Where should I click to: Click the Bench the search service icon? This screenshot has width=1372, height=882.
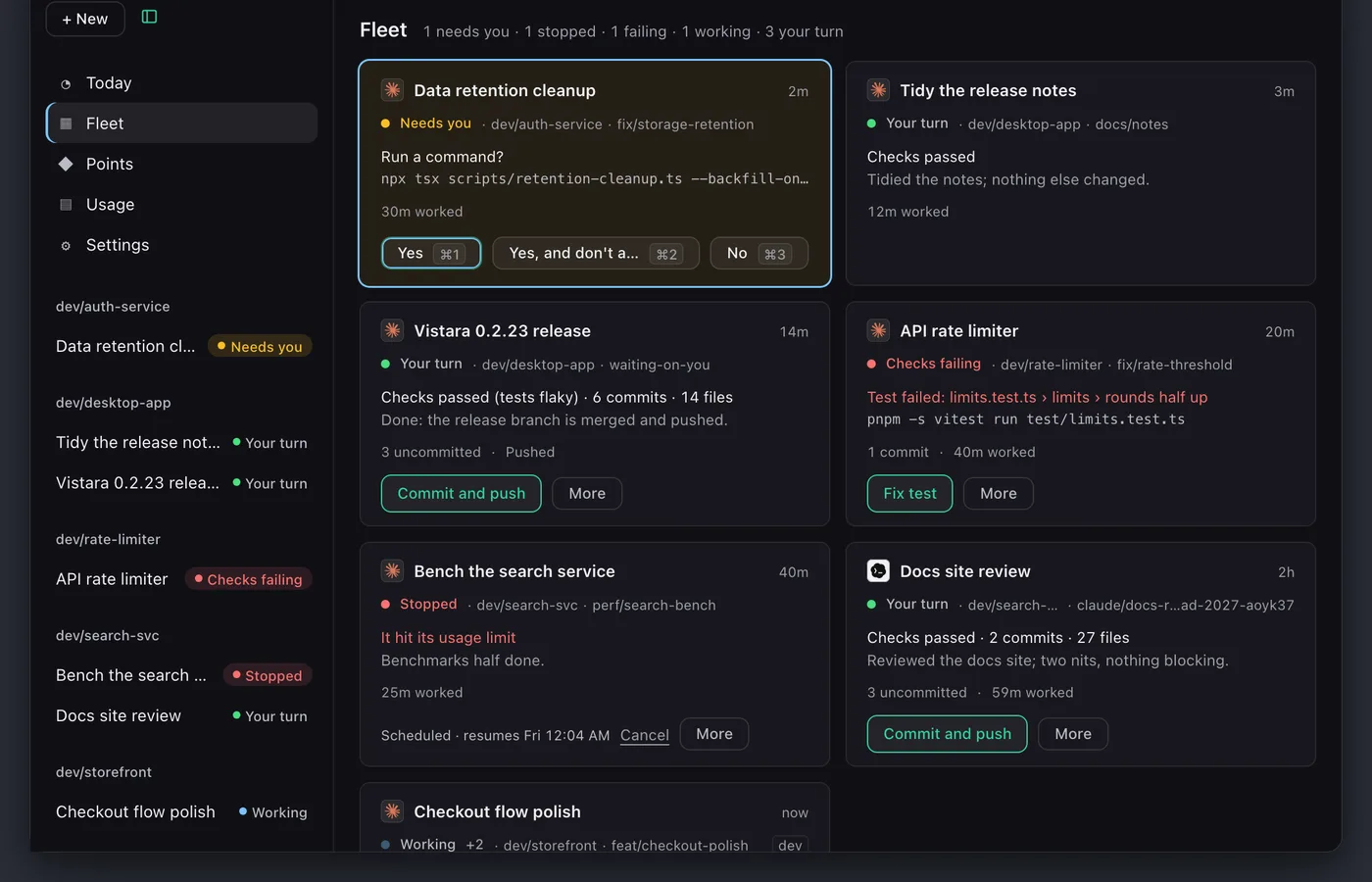[x=392, y=570]
